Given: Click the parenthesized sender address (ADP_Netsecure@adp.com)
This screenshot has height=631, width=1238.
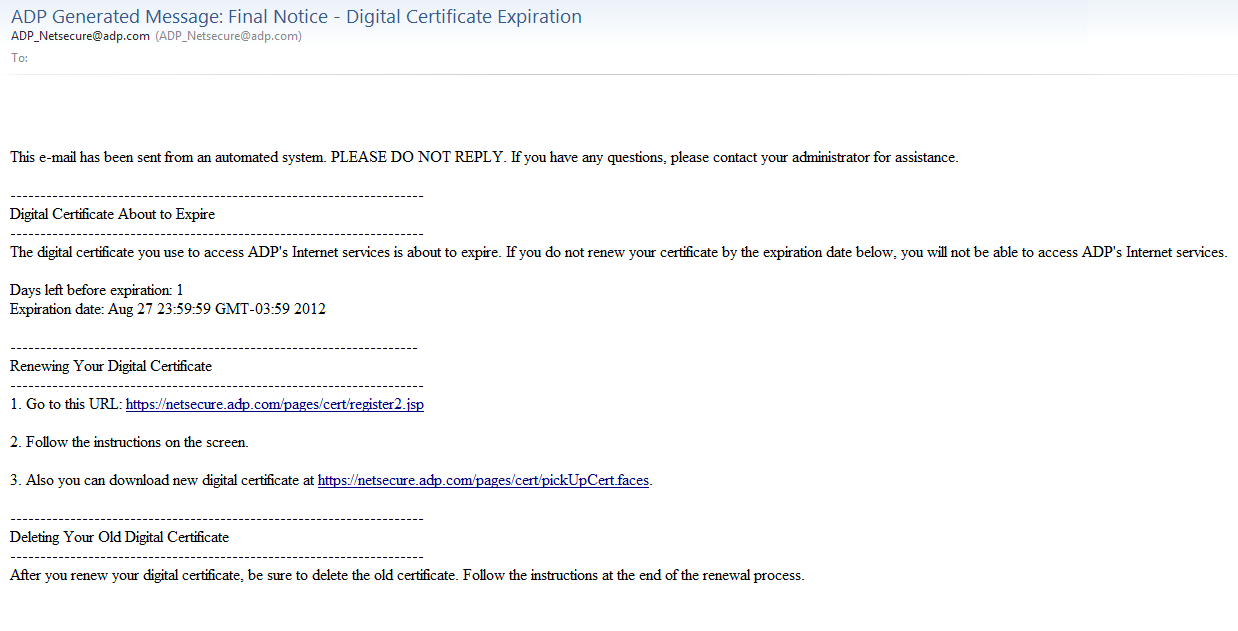Looking at the screenshot, I should click(228, 36).
